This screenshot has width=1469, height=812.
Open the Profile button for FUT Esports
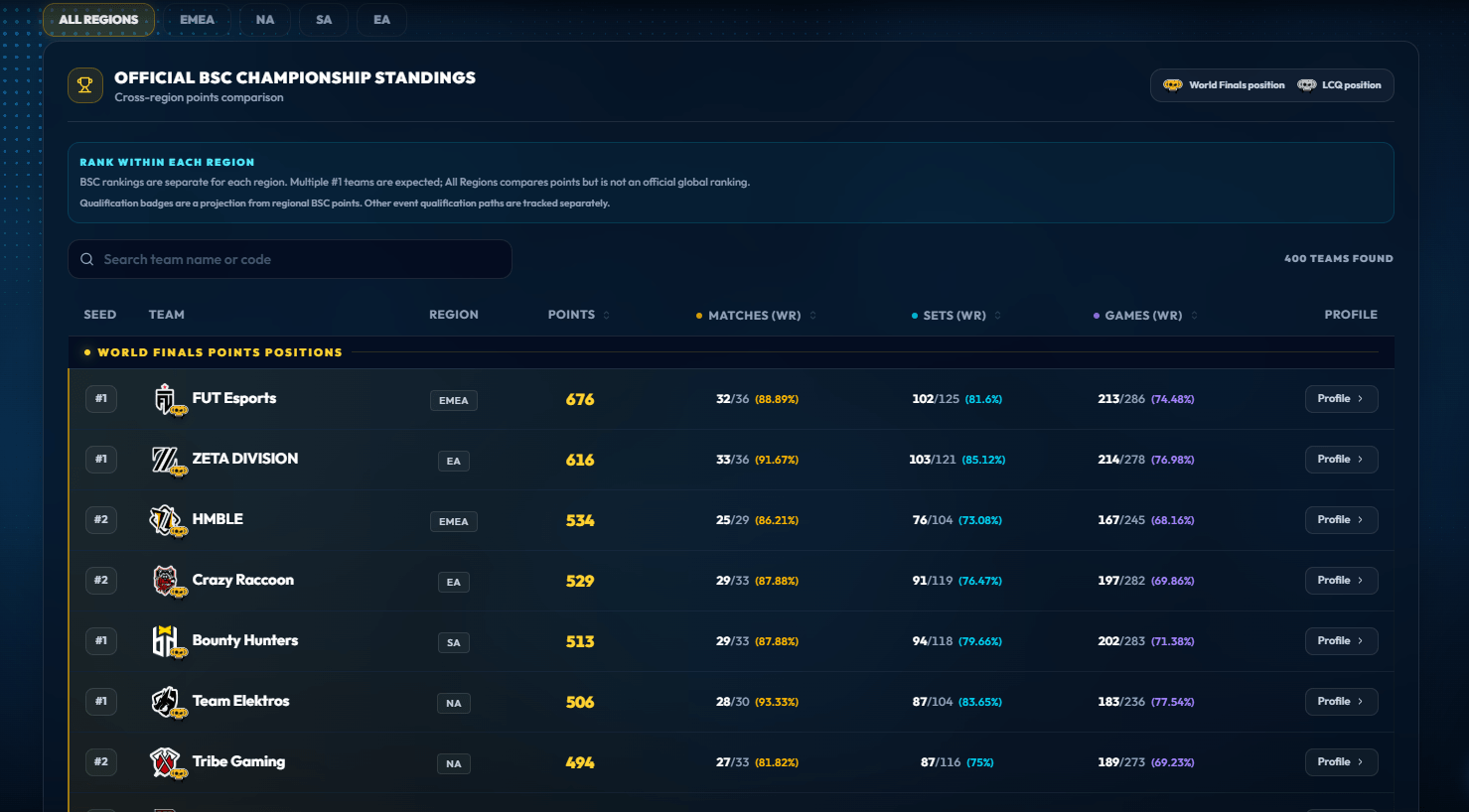pyautogui.click(x=1341, y=398)
